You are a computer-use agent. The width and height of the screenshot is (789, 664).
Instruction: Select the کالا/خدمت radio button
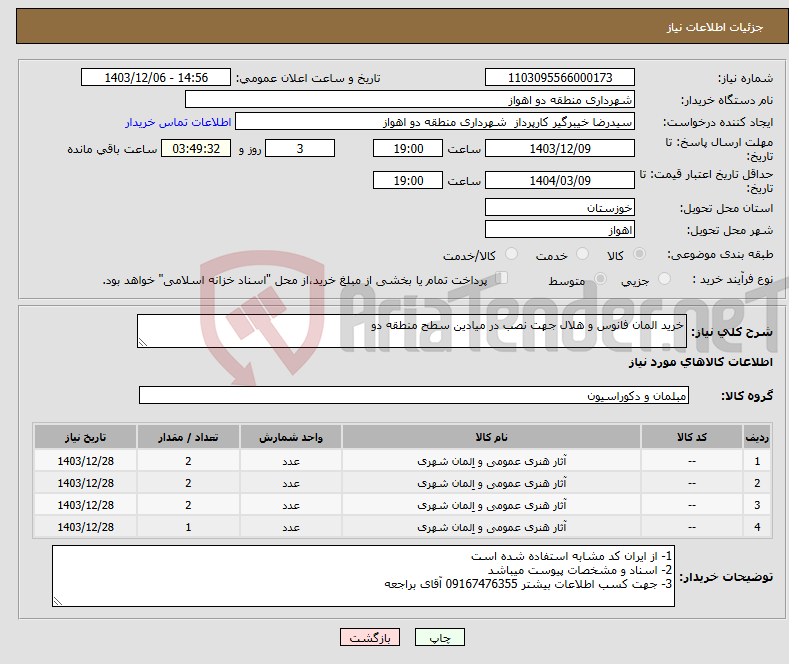pyautogui.click(x=511, y=254)
